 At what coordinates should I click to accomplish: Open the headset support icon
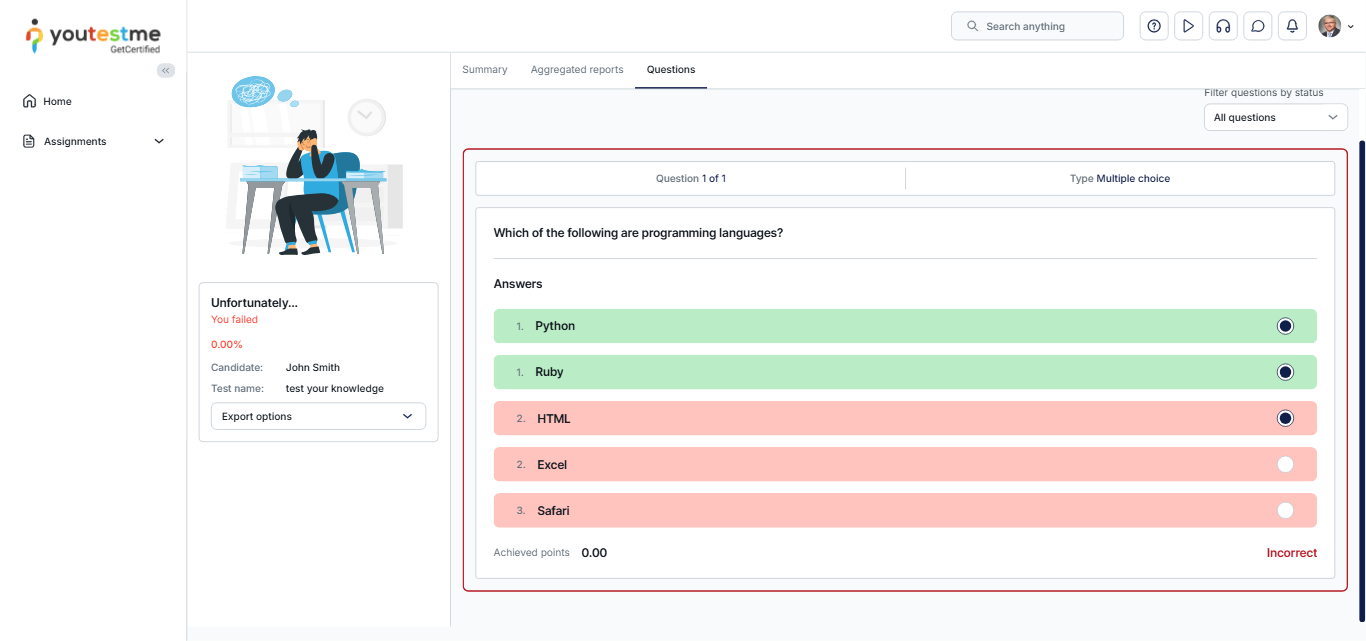pos(1222,26)
